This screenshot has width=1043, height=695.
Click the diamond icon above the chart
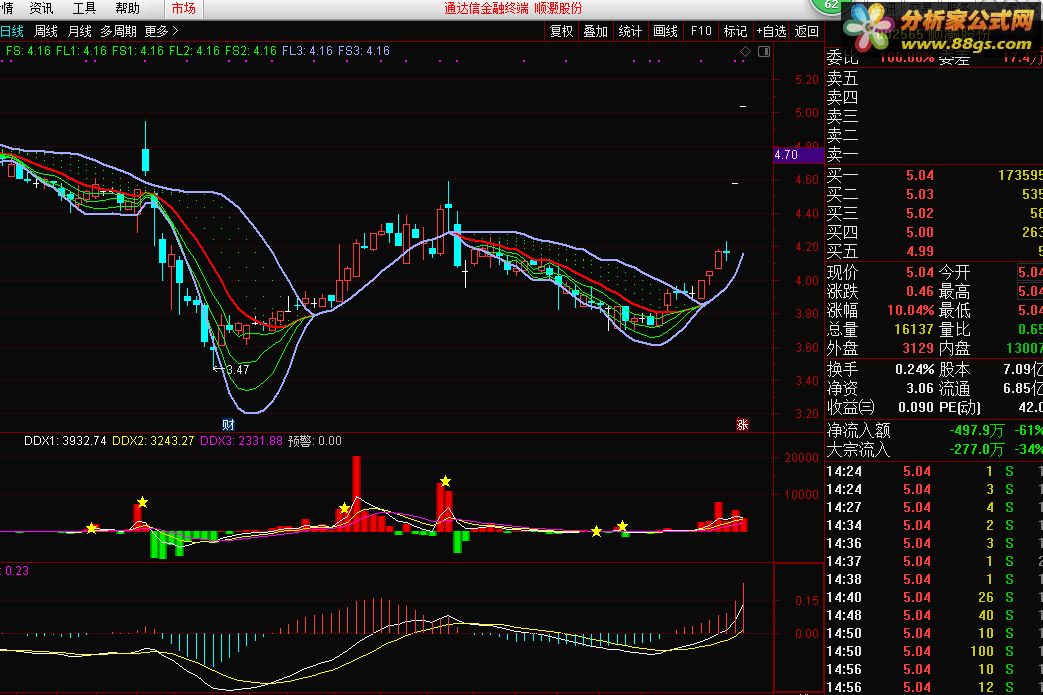(x=746, y=51)
